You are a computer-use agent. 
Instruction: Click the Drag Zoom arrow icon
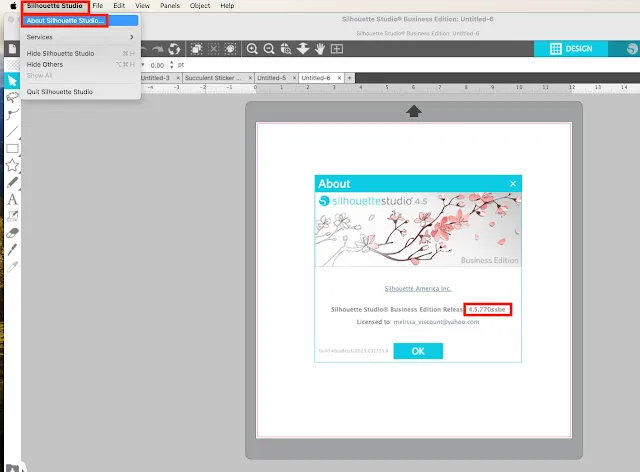tap(303, 49)
